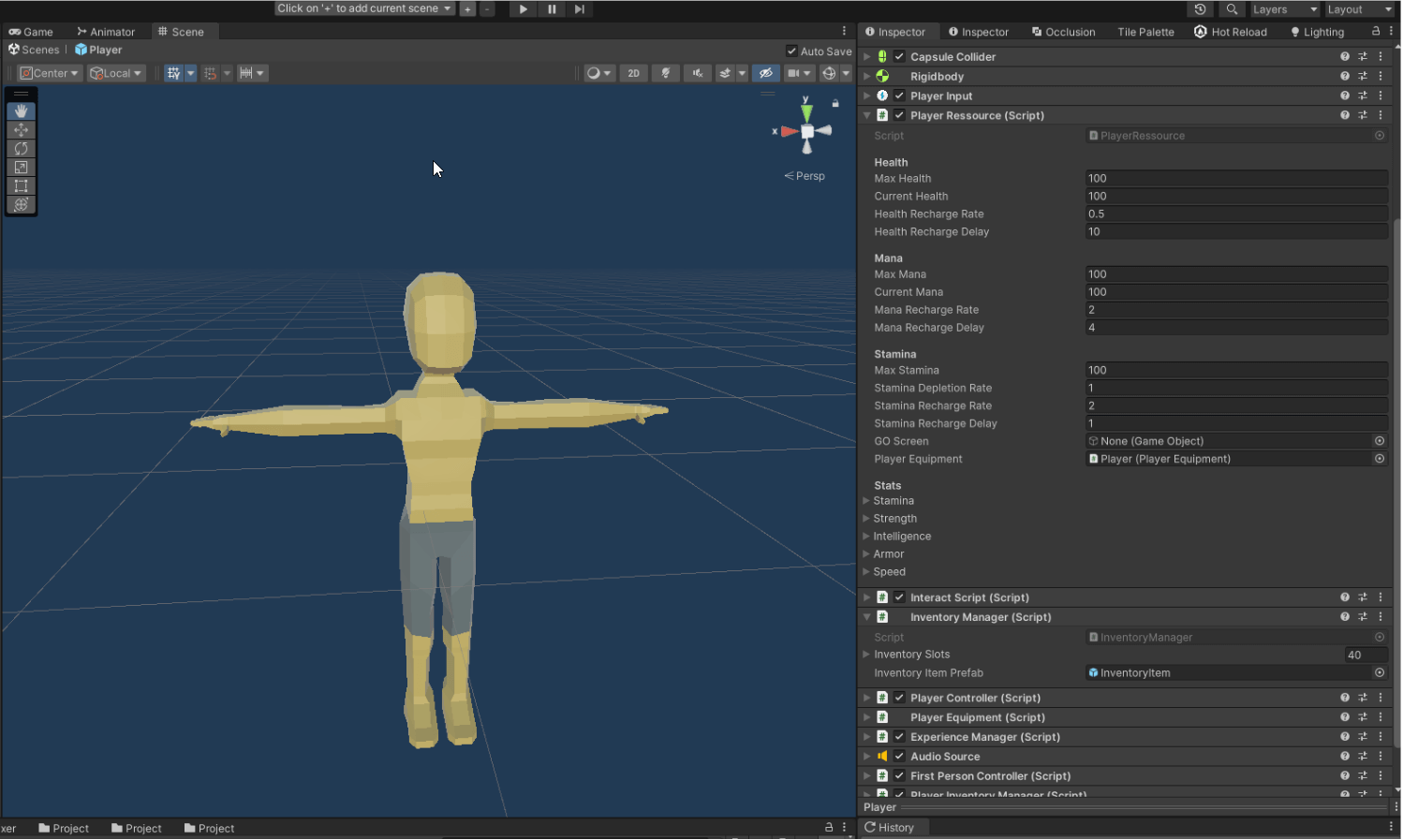Select the Rect tool
This screenshot has width=1403, height=840.
coord(21,186)
